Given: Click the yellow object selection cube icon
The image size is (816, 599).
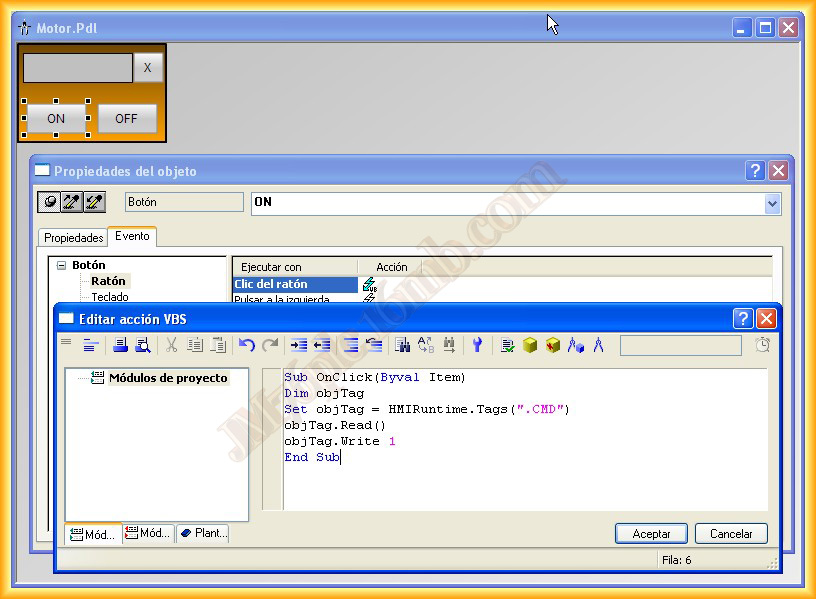Looking at the screenshot, I should click(530, 345).
